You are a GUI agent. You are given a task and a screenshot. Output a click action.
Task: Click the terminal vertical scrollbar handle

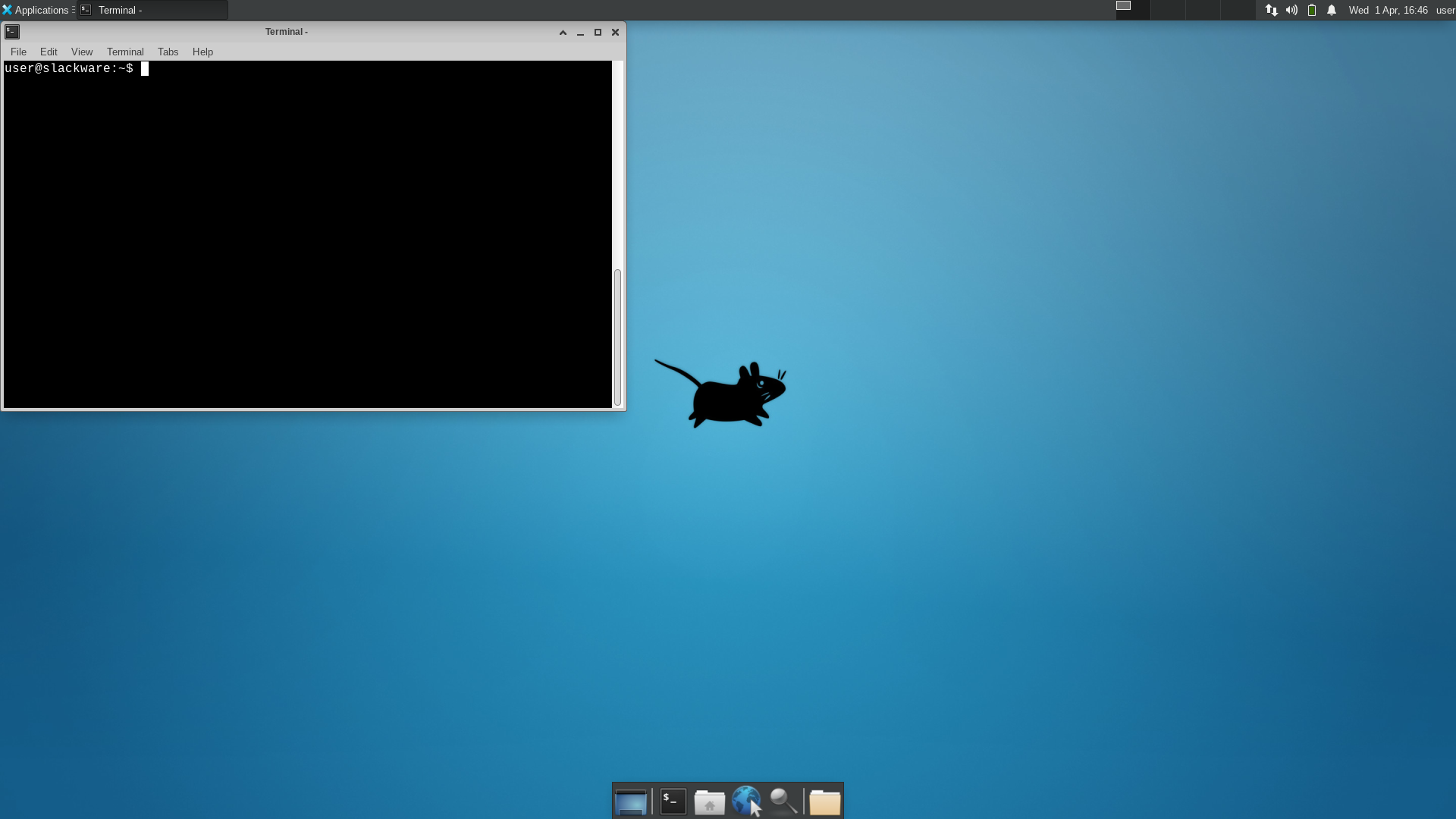point(617,337)
